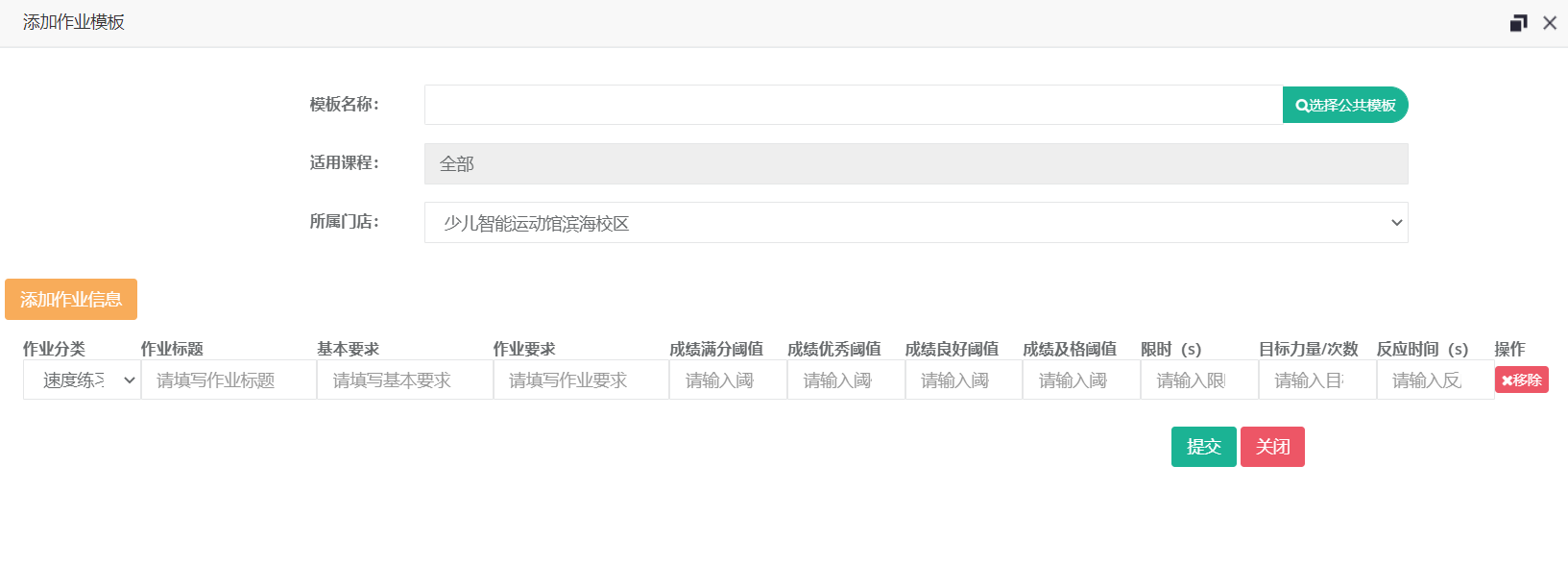Viewport: 1568px width, 564px height.
Task: Click the 反应时间 (s) input field
Action: [1435, 380]
